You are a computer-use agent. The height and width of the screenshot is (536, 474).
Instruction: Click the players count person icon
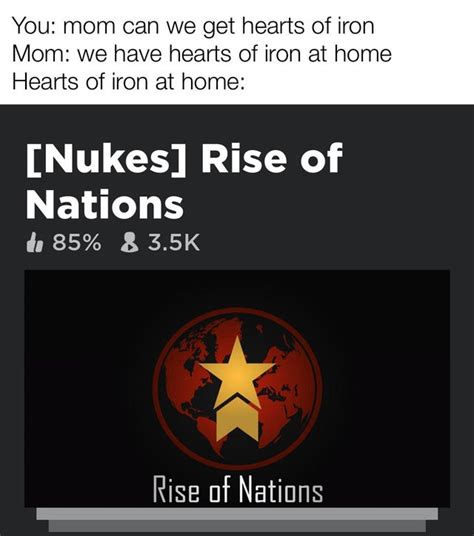130,242
